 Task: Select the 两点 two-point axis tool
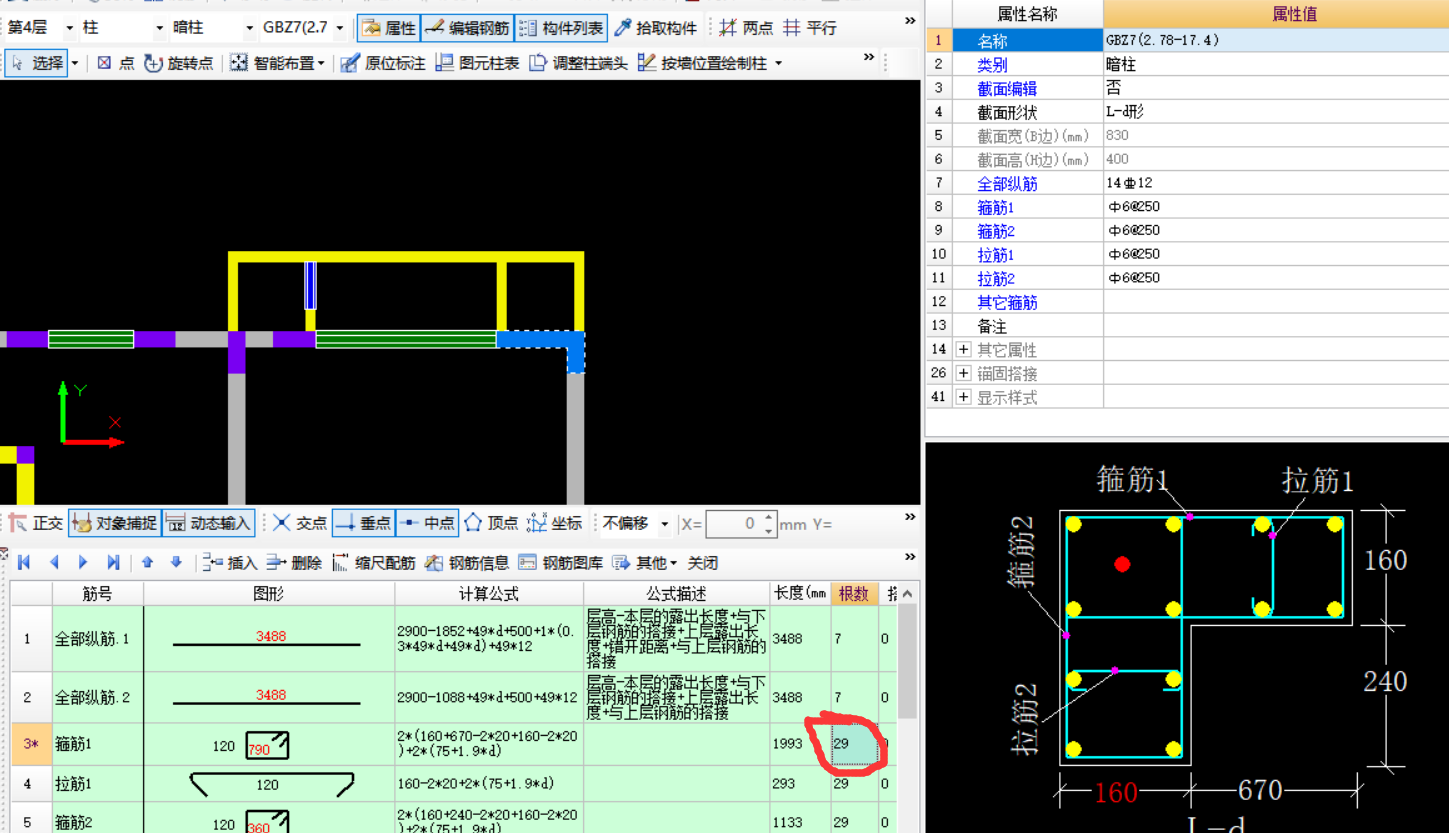point(747,28)
